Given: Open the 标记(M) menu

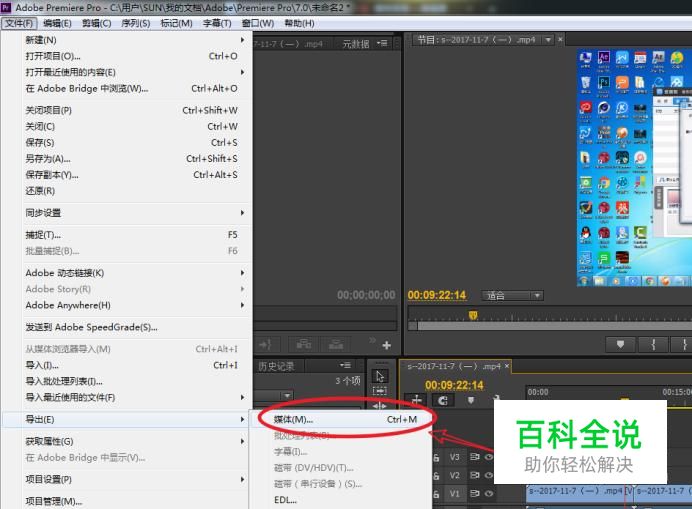Looking at the screenshot, I should (176, 23).
